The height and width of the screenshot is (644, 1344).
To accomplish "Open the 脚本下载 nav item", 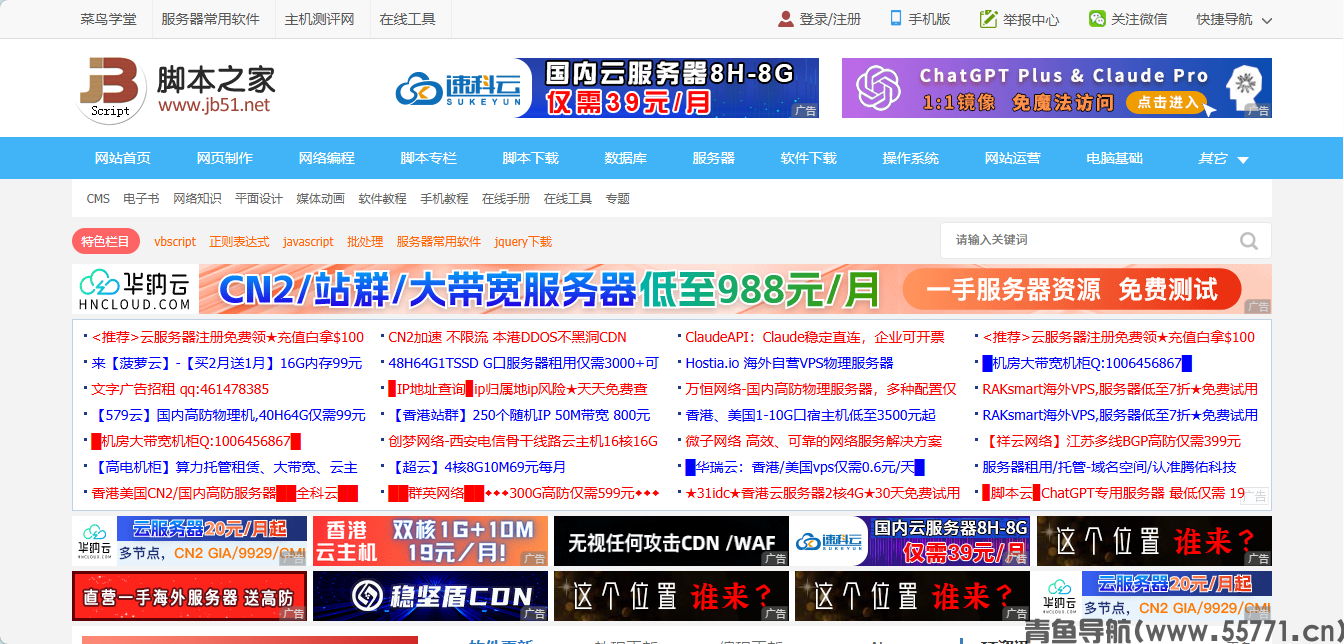I will pyautogui.click(x=531, y=158).
